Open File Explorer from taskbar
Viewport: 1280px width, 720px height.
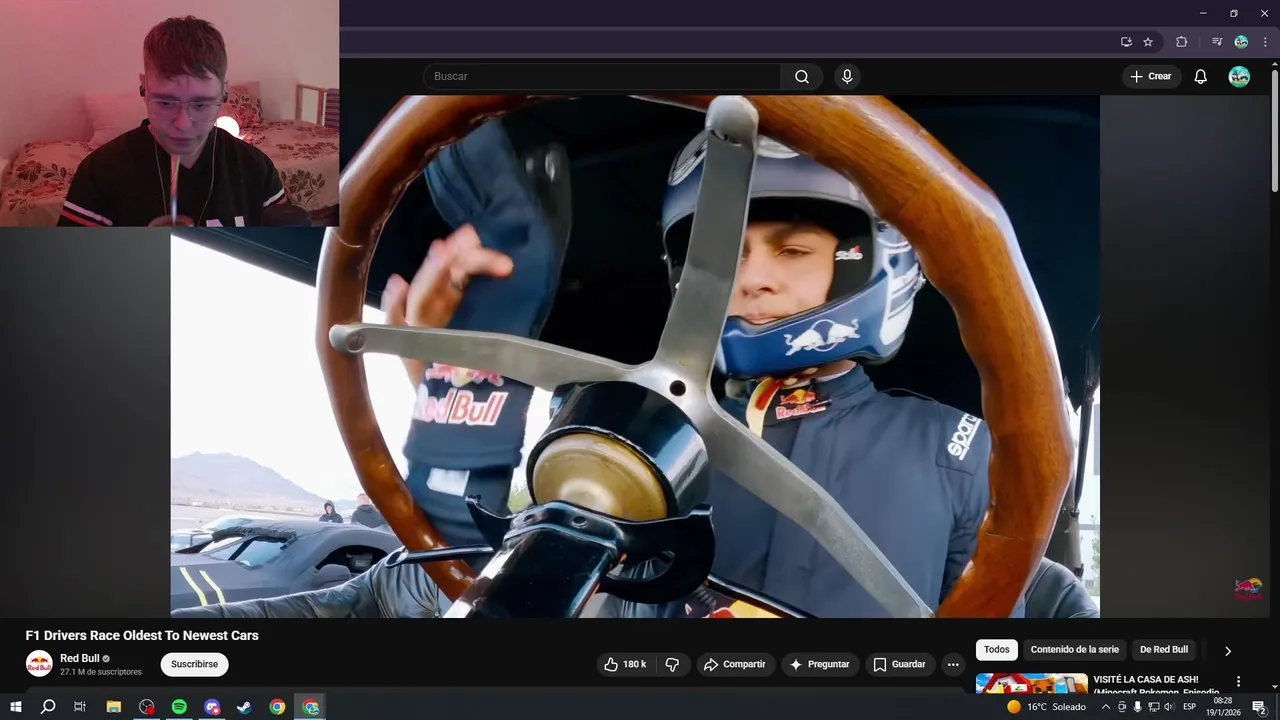point(114,707)
